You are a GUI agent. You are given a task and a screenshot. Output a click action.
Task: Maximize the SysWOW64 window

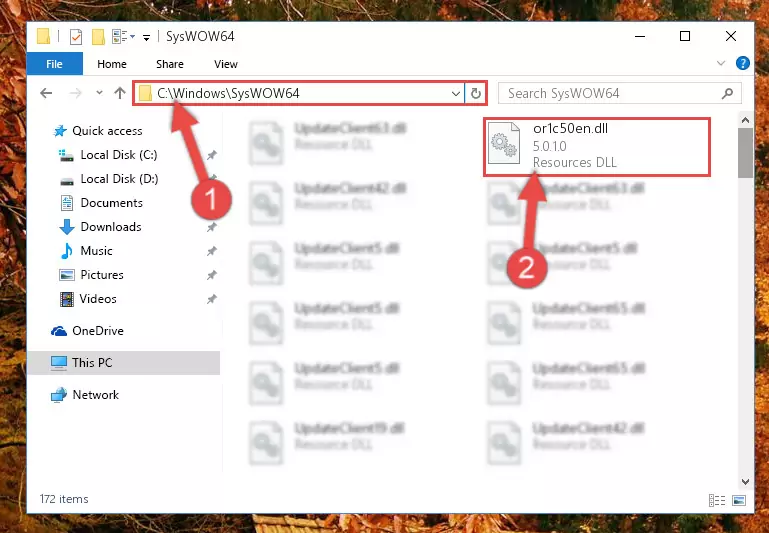tap(685, 37)
